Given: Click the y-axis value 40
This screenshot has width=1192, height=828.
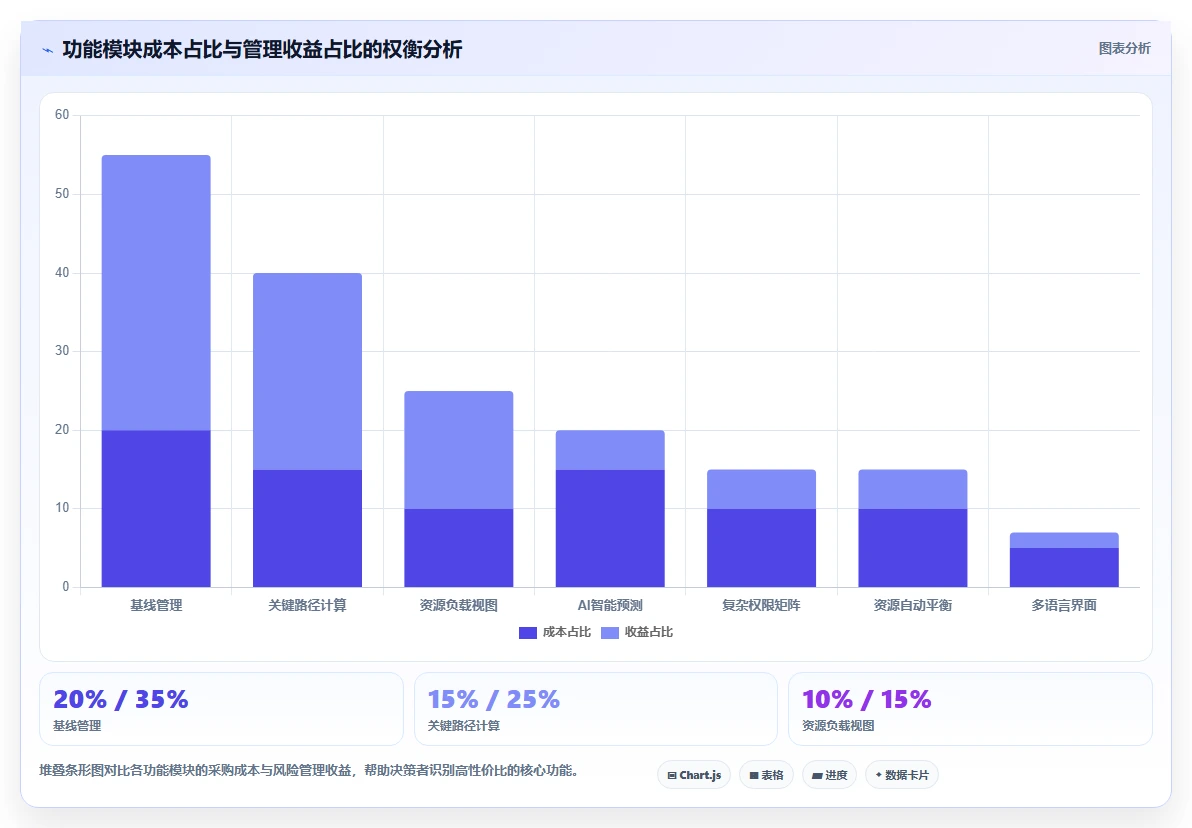Looking at the screenshot, I should (x=62, y=272).
